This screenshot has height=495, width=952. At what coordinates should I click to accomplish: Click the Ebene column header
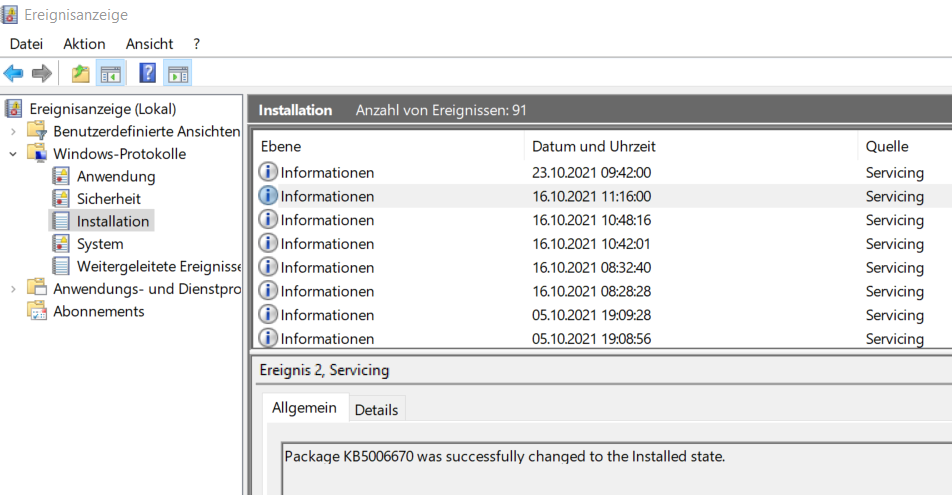281,146
